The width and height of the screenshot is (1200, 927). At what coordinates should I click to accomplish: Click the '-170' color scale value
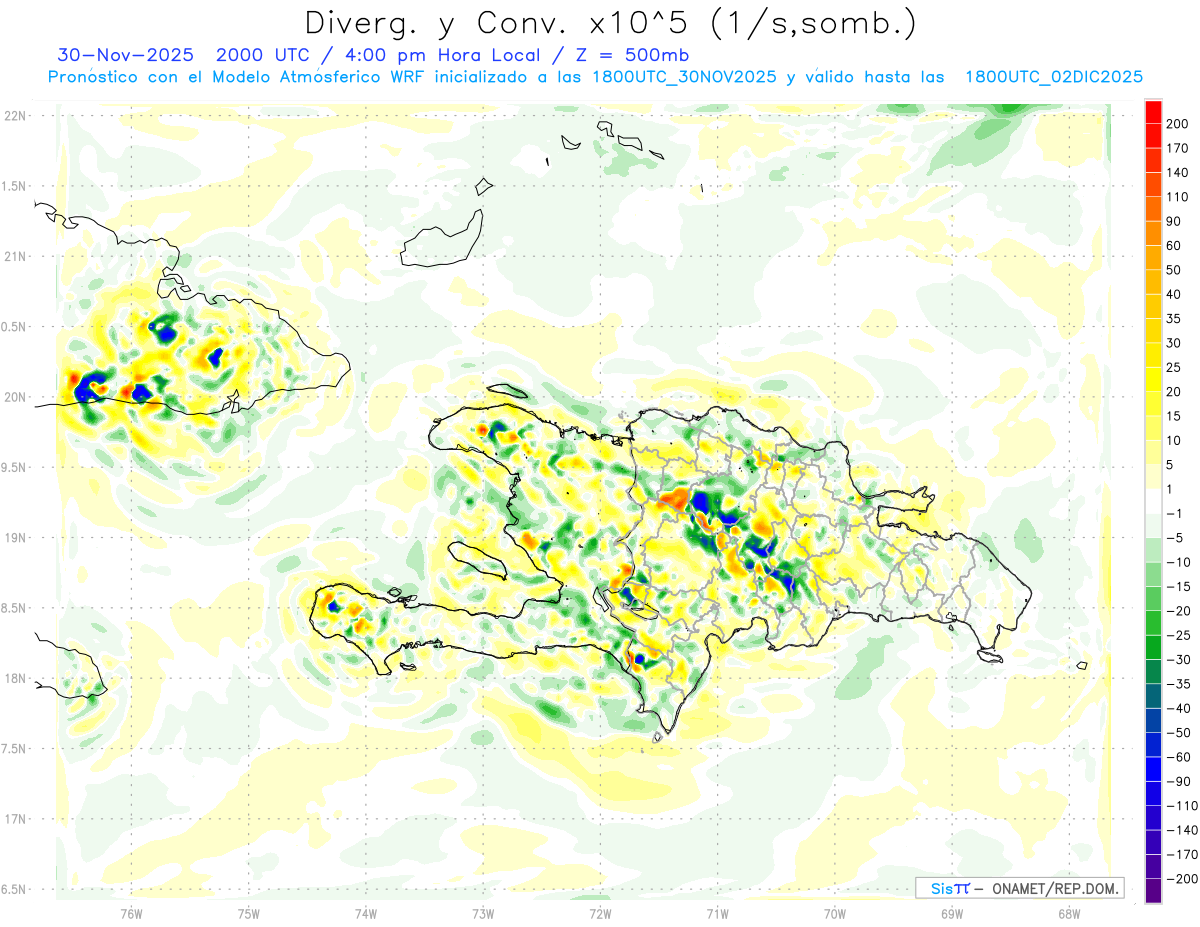1180,854
